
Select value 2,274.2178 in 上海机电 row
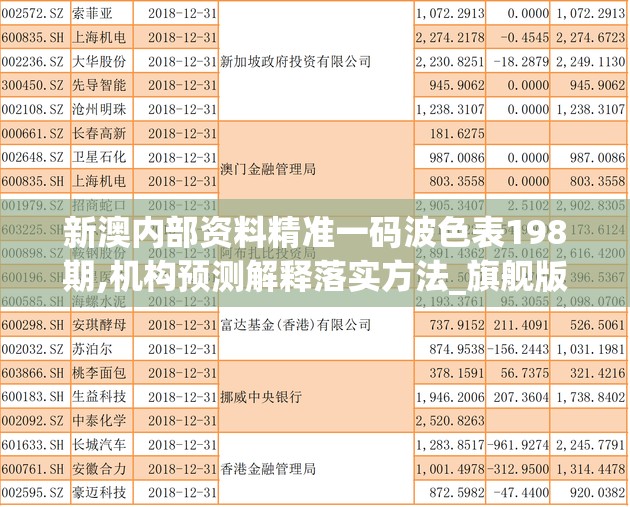pyautogui.click(x=450, y=38)
